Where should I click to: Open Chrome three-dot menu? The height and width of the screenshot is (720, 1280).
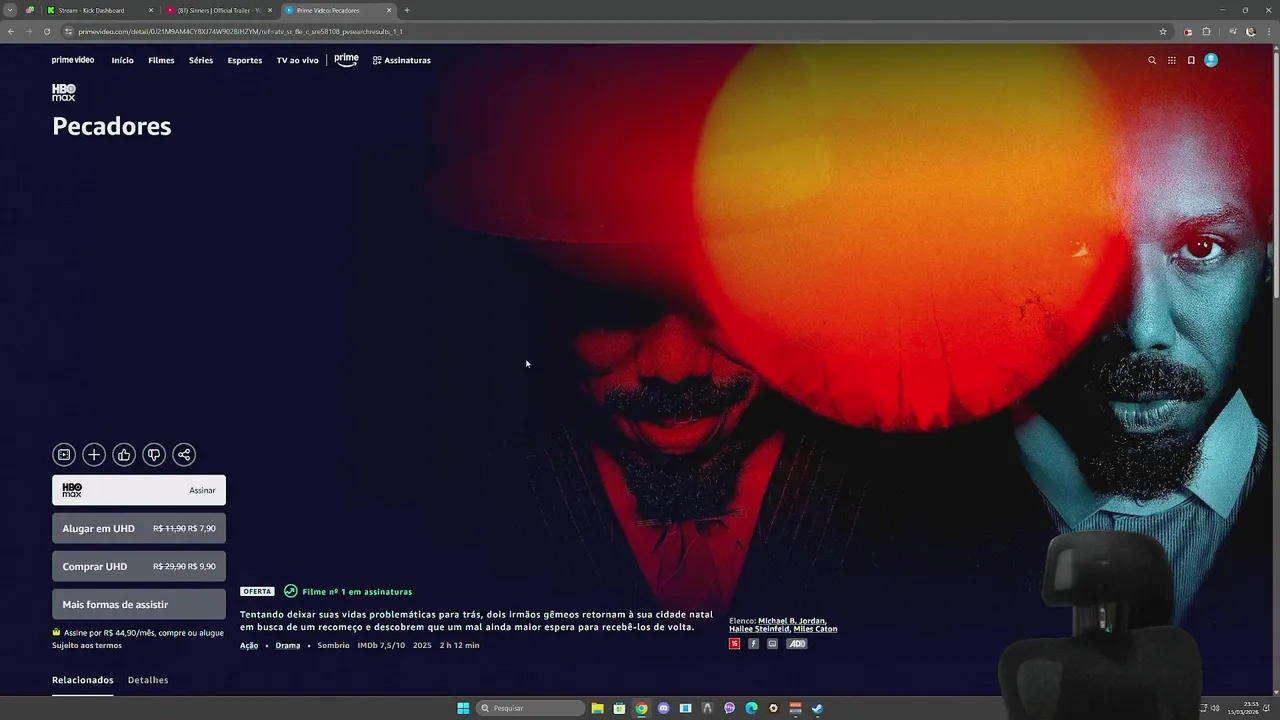(x=1268, y=31)
